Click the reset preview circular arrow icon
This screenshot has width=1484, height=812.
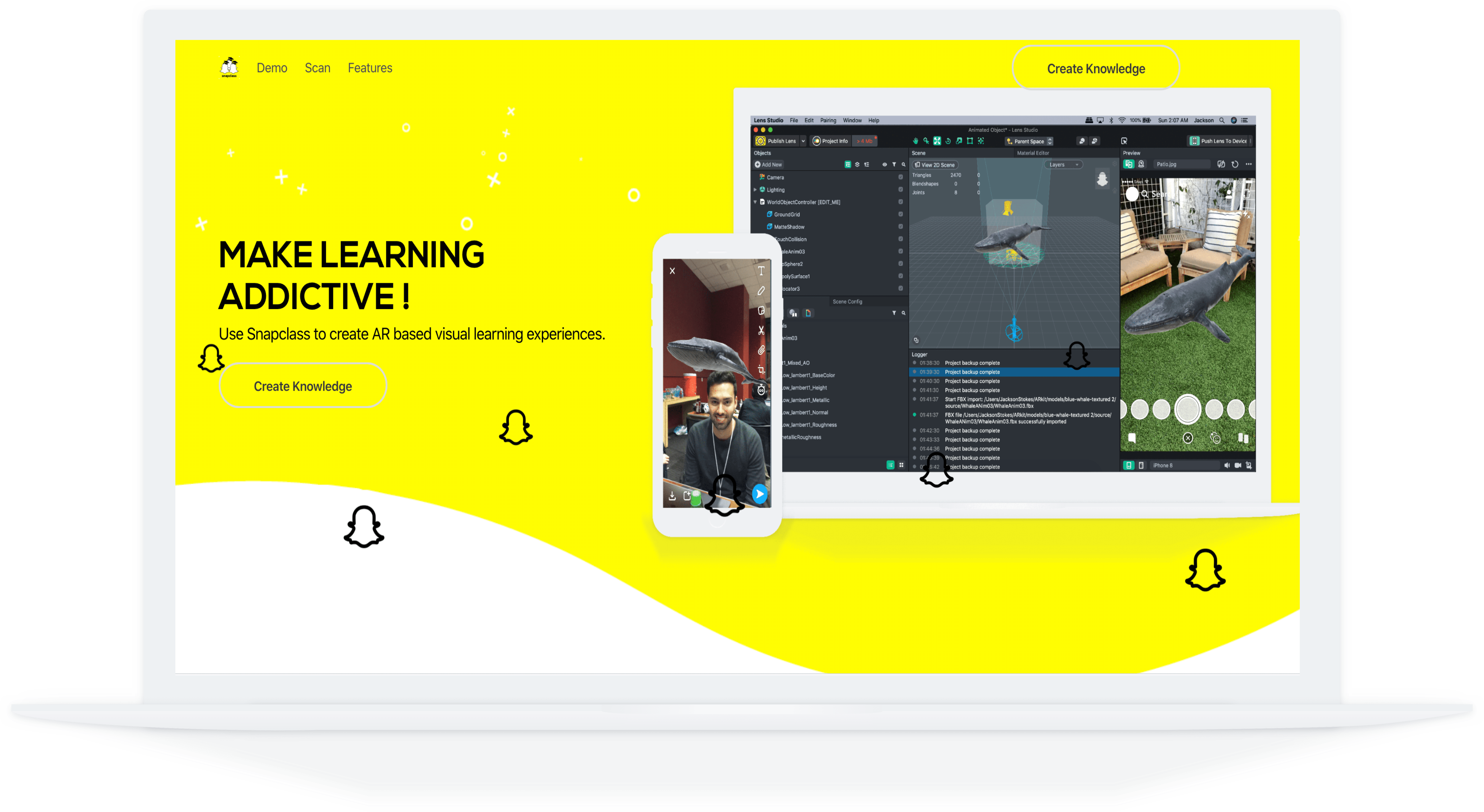[1234, 164]
